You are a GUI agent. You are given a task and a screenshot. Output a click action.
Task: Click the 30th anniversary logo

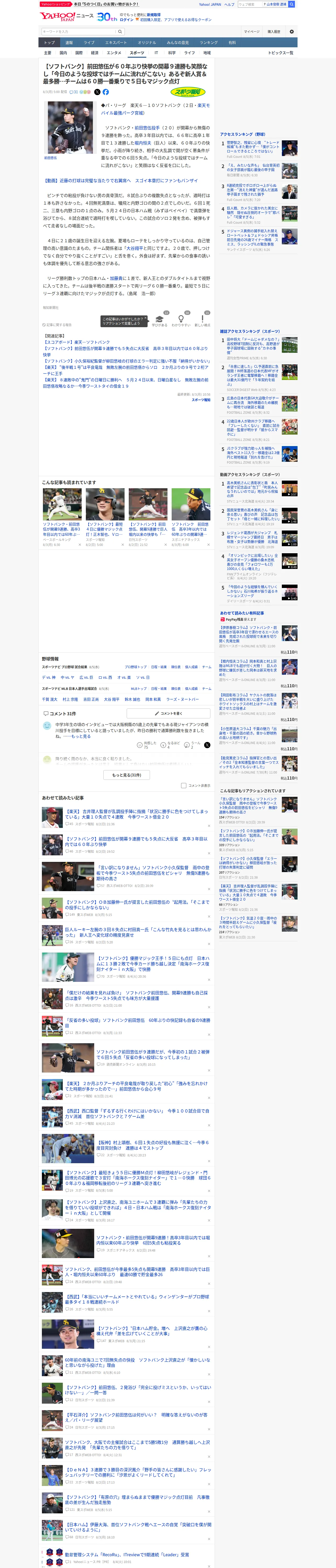107,16
